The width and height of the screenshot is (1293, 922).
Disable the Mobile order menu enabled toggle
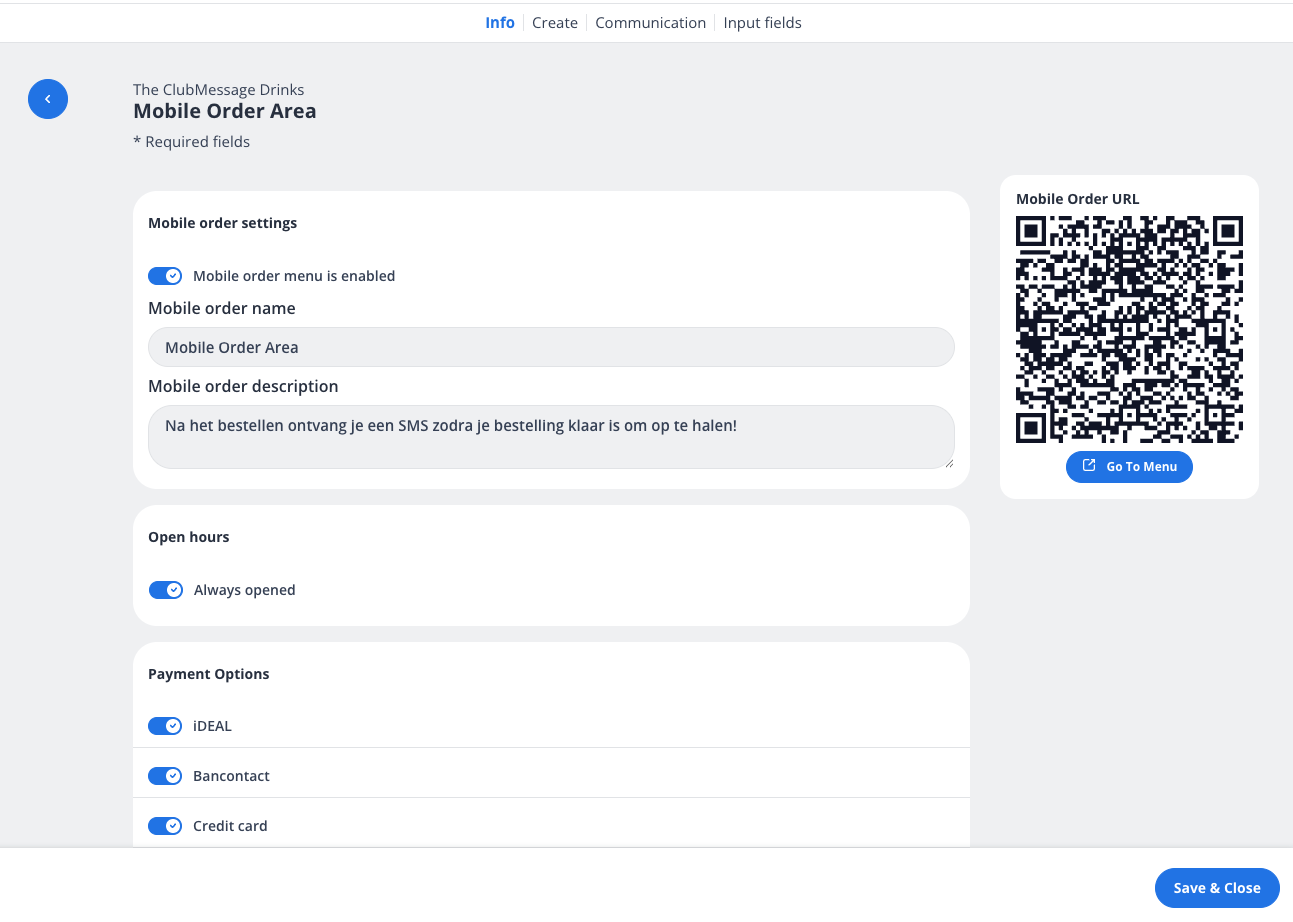(x=165, y=276)
